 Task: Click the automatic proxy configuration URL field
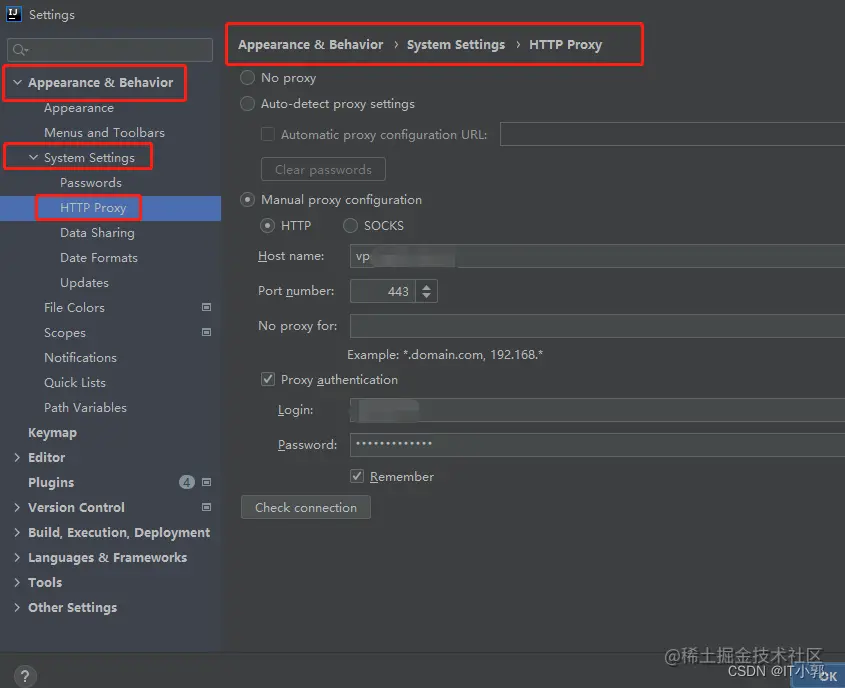pos(672,134)
